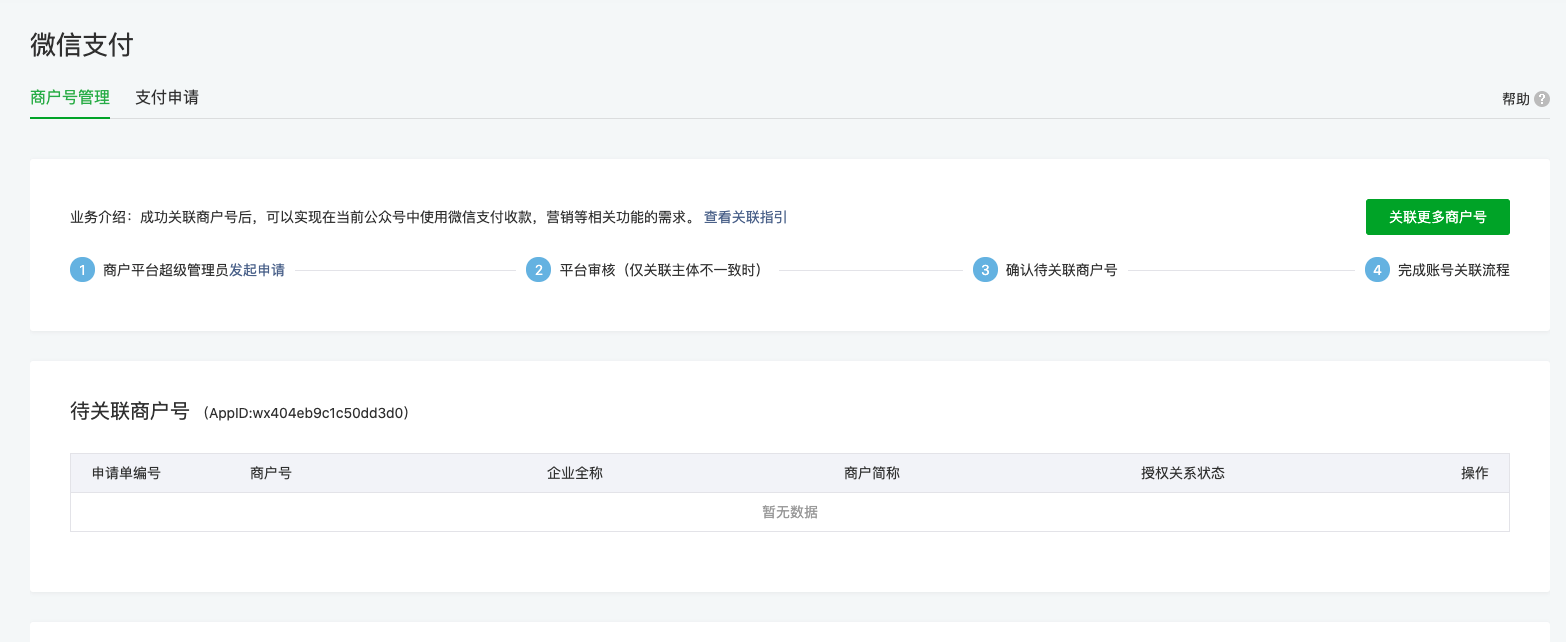Click the 商户号 column header
Viewport: 1566px width, 642px height.
[x=271, y=473]
